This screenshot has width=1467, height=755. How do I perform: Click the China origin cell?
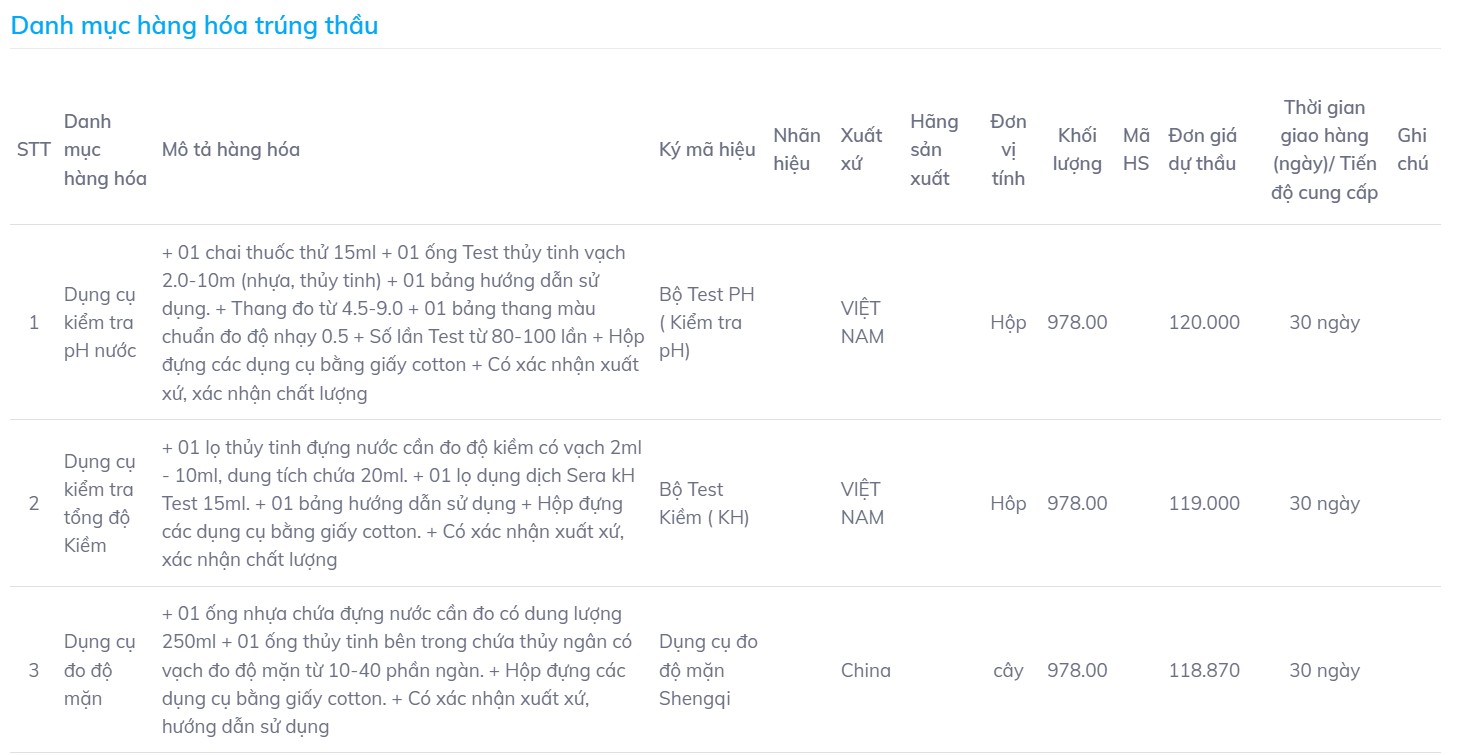pyautogui.click(x=866, y=670)
